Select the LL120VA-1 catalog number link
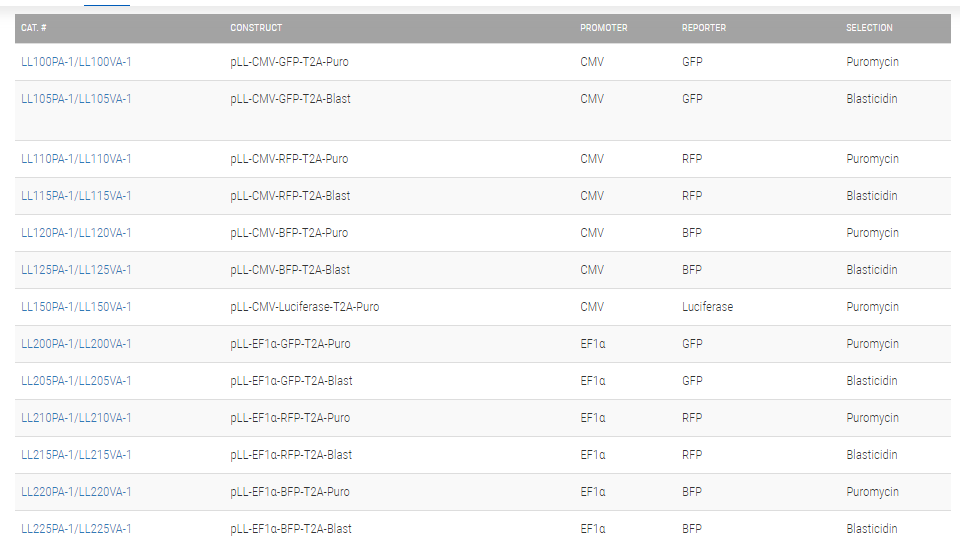The height and width of the screenshot is (539, 960). point(105,233)
